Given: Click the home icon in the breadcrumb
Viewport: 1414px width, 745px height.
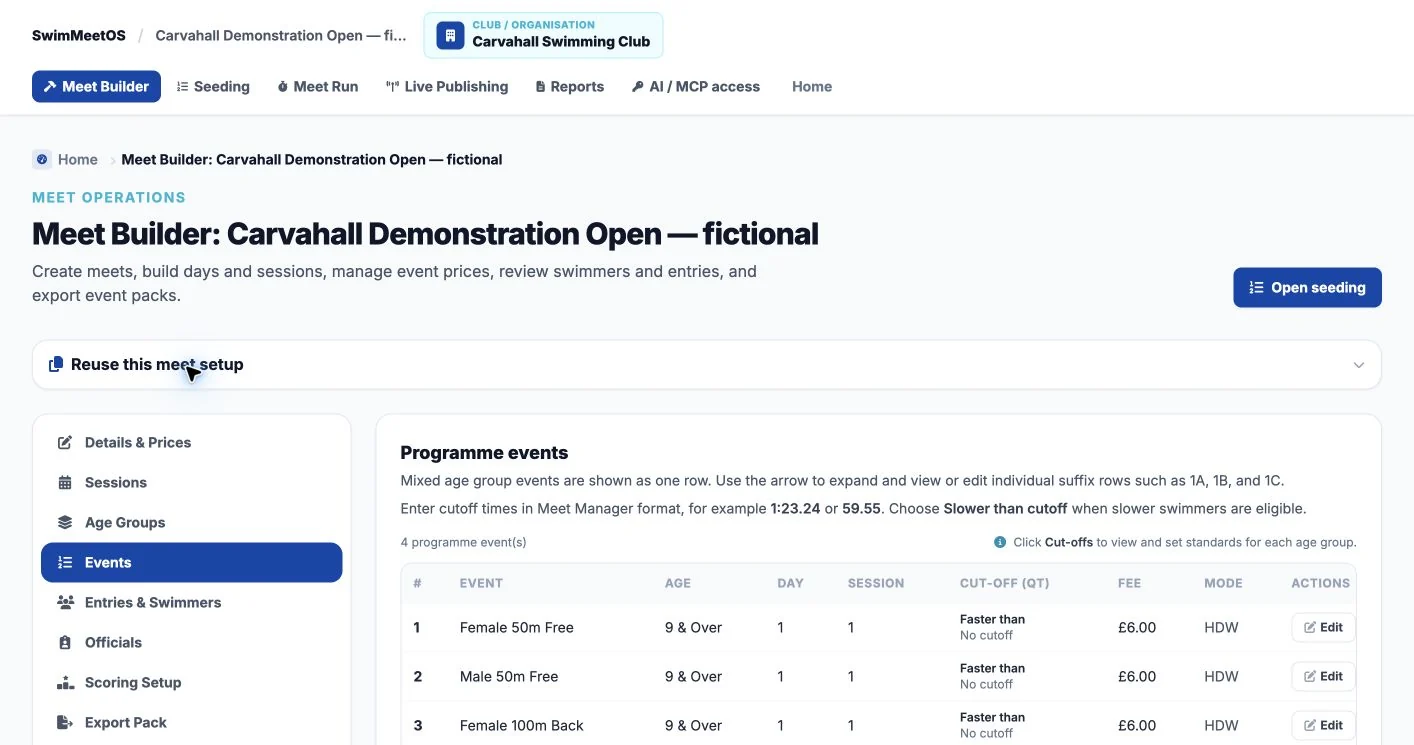Looking at the screenshot, I should tap(42, 159).
